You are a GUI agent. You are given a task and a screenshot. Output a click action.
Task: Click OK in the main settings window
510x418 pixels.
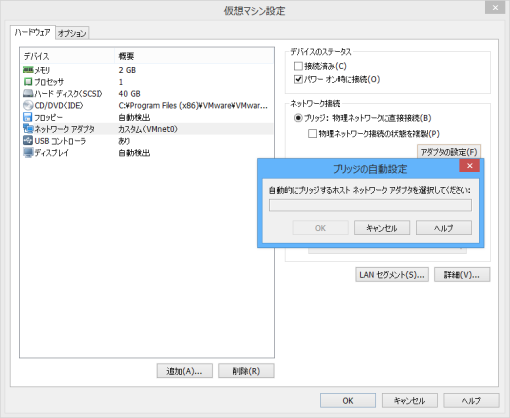348,400
